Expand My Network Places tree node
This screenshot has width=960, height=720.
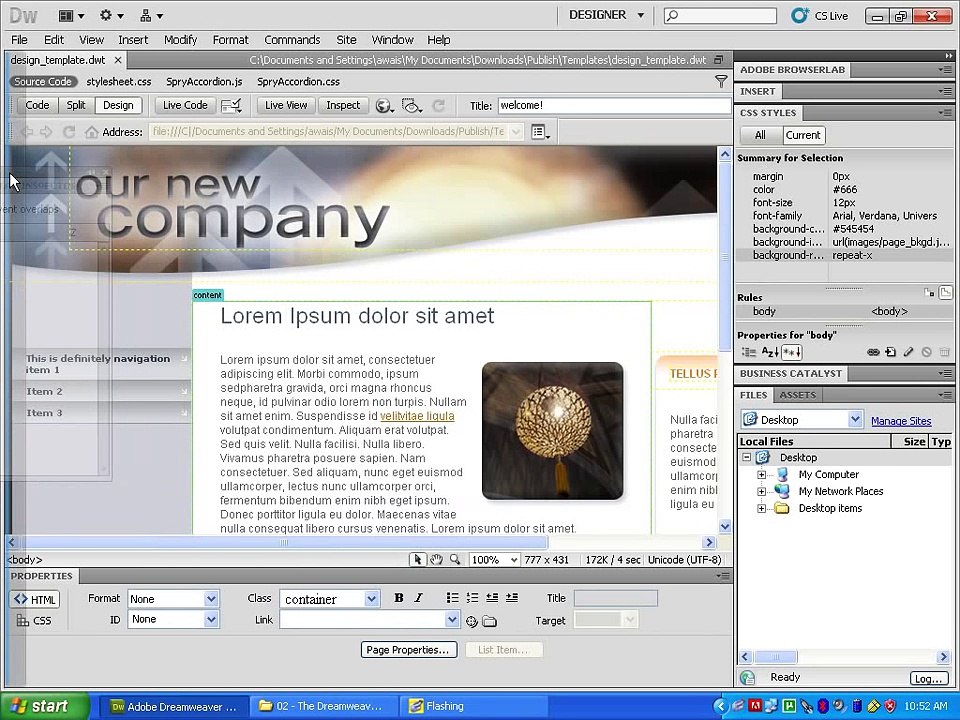761,491
